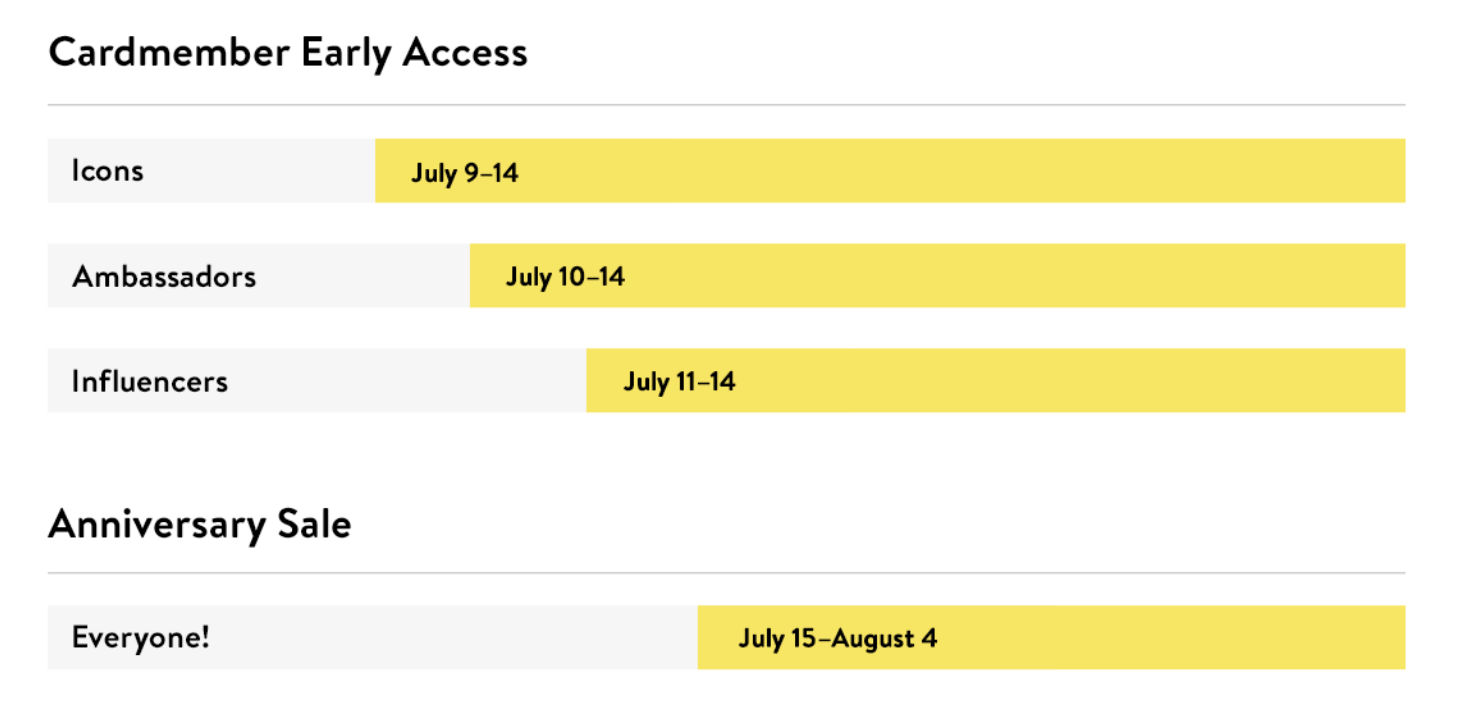Click the gray section of the Everyone! row

click(372, 637)
